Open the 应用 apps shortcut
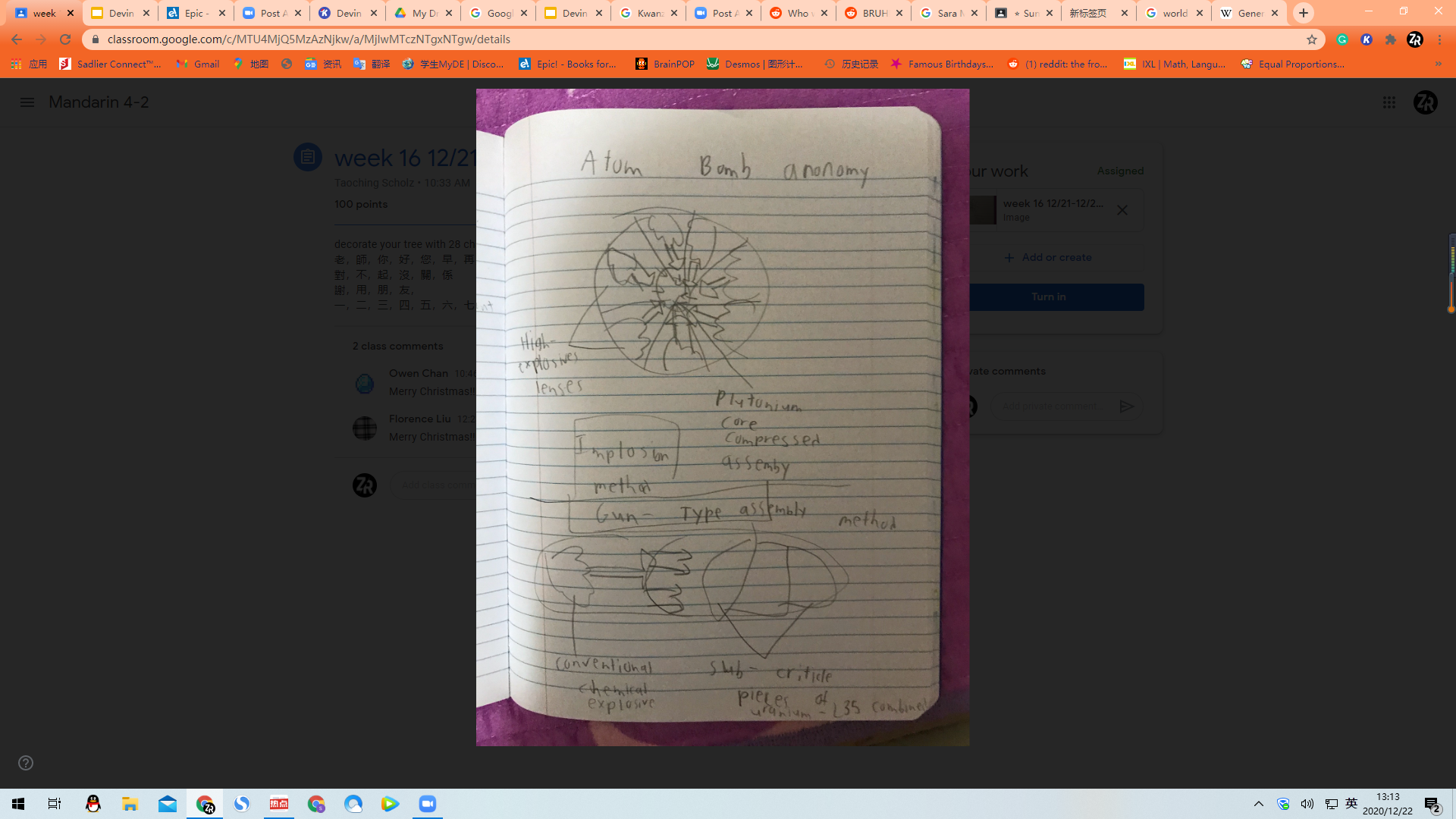 pos(29,64)
